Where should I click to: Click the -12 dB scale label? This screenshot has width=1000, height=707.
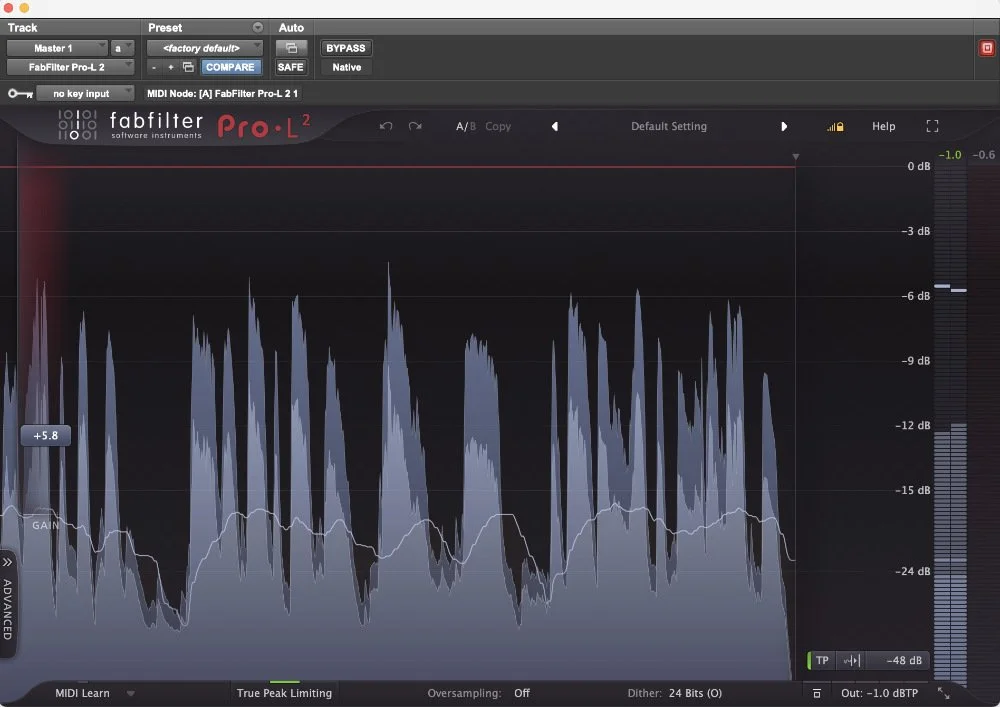tap(913, 425)
